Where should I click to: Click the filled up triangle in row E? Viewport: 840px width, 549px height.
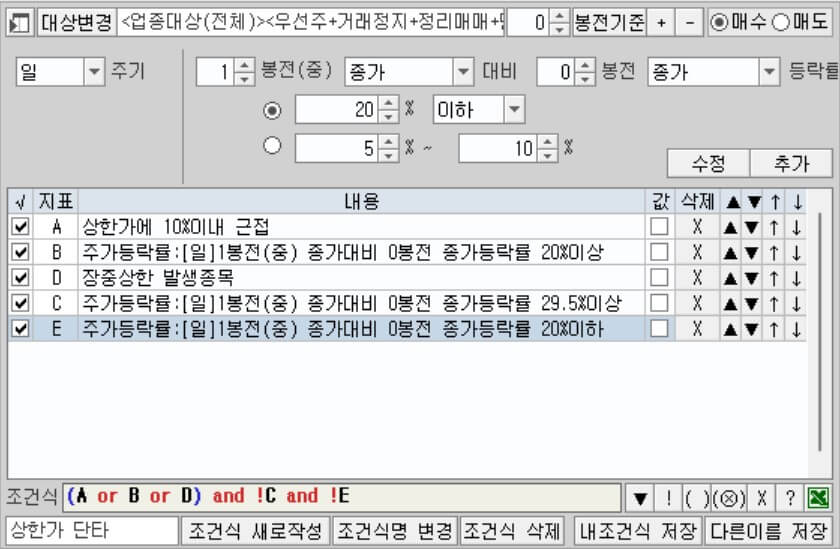(x=730, y=329)
